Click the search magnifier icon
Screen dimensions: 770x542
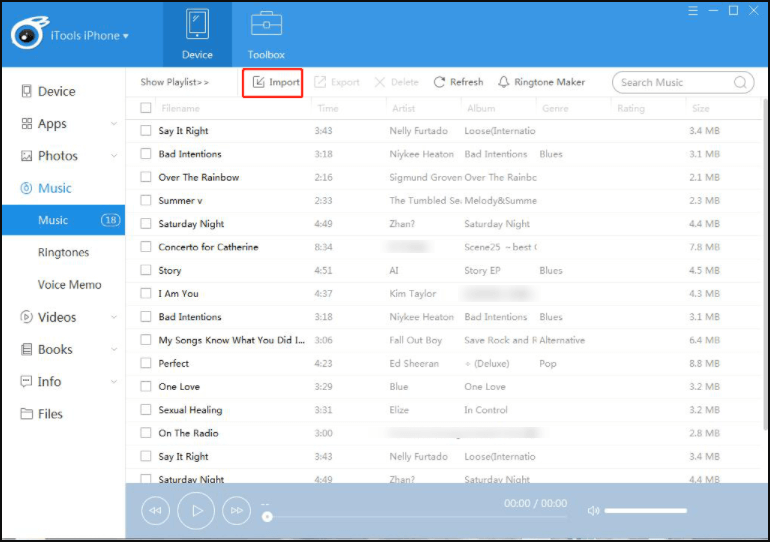click(741, 83)
